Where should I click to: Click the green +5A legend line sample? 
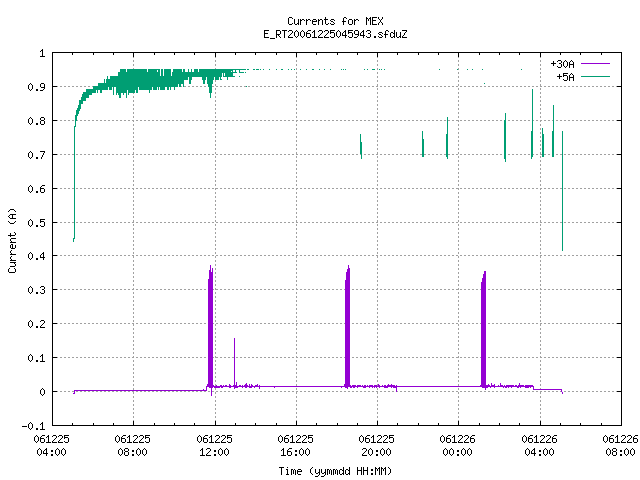pos(596,76)
